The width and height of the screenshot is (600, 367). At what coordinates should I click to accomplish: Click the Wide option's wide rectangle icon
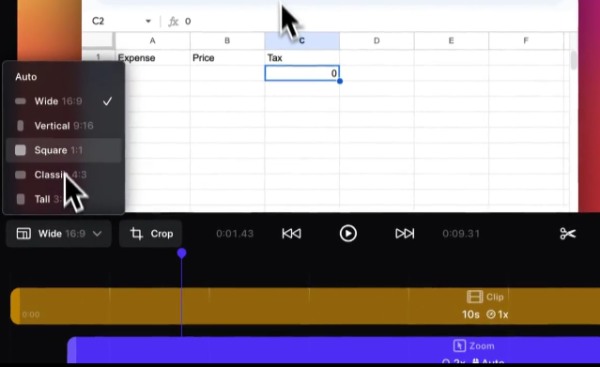coord(20,101)
